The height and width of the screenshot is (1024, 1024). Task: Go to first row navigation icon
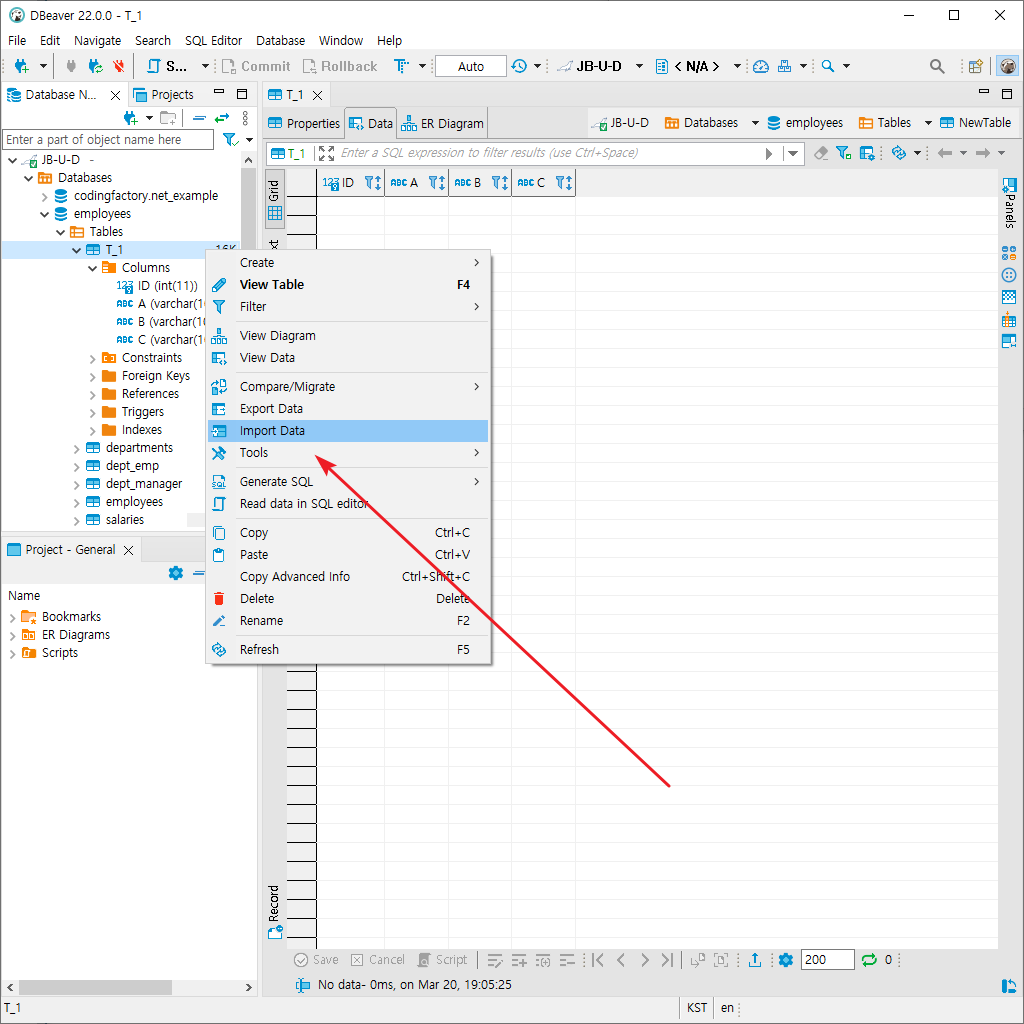(598, 959)
